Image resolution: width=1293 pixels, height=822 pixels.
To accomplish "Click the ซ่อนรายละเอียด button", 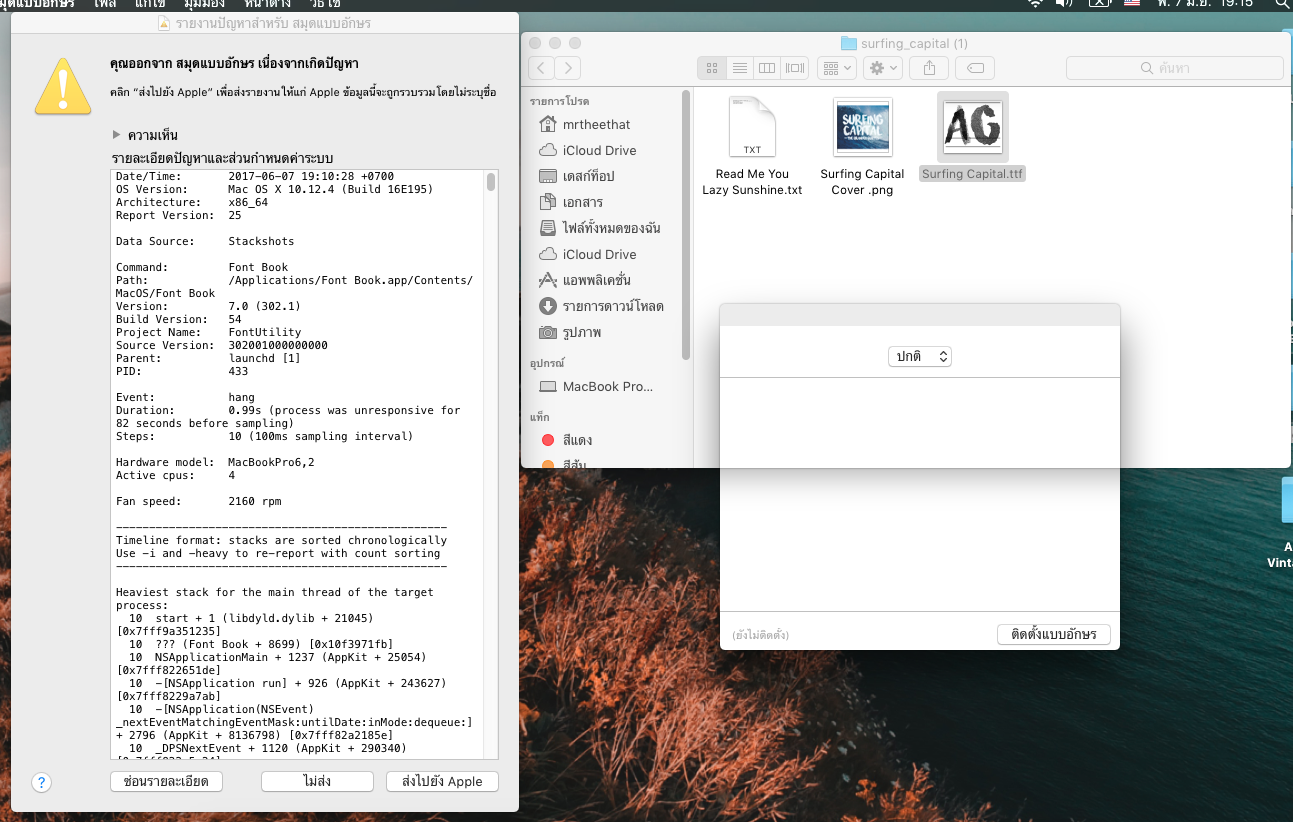I will click(166, 782).
